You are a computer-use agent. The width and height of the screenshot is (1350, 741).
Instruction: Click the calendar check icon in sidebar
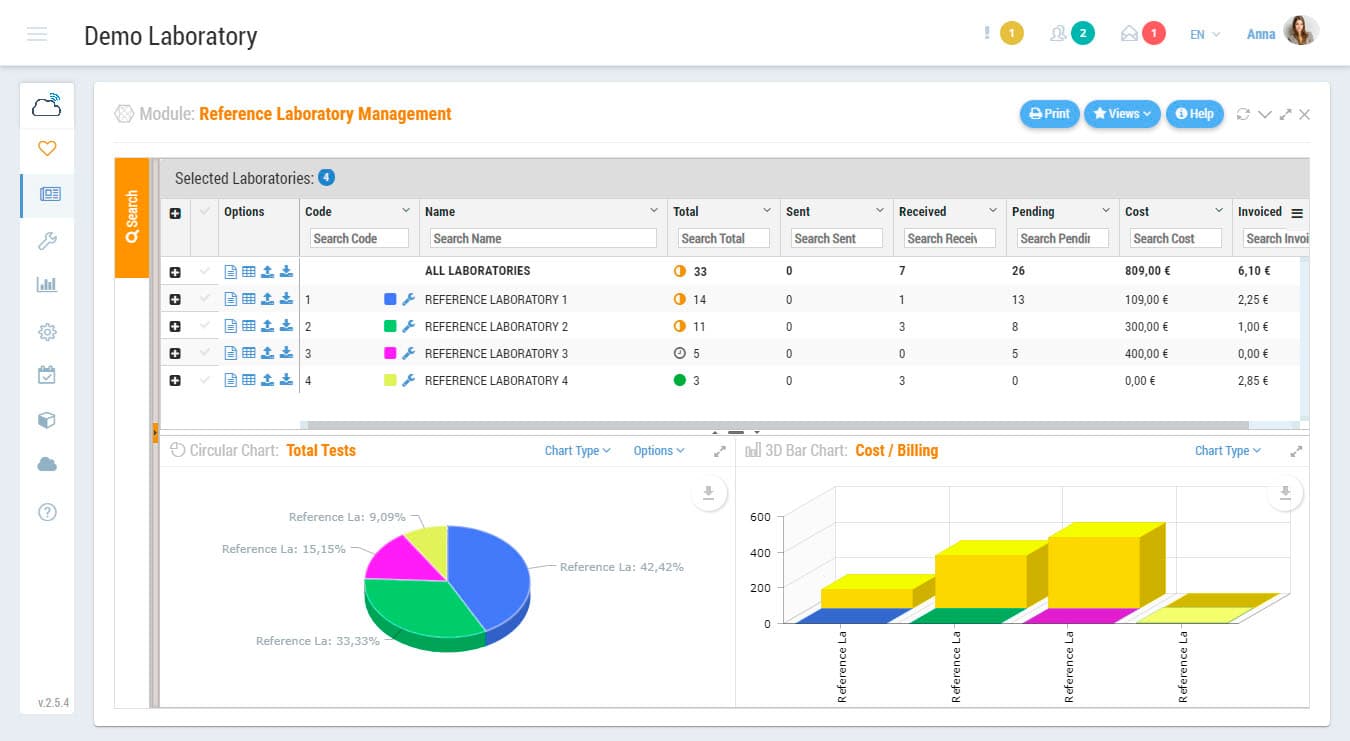point(47,375)
